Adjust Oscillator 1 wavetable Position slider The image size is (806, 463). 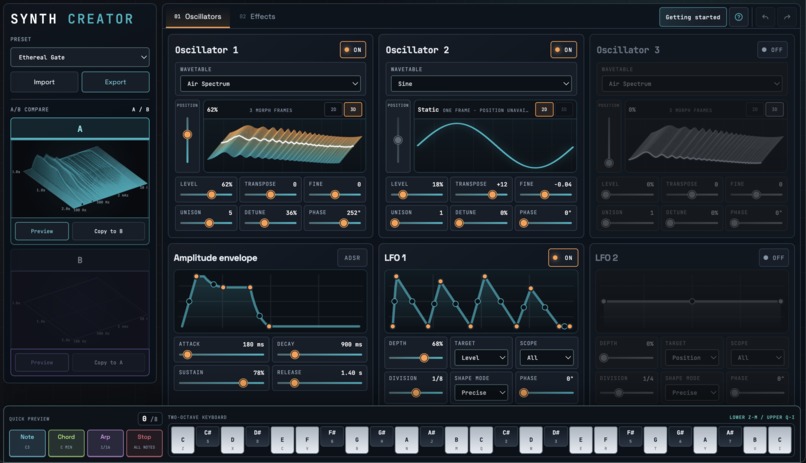pyautogui.click(x=188, y=140)
